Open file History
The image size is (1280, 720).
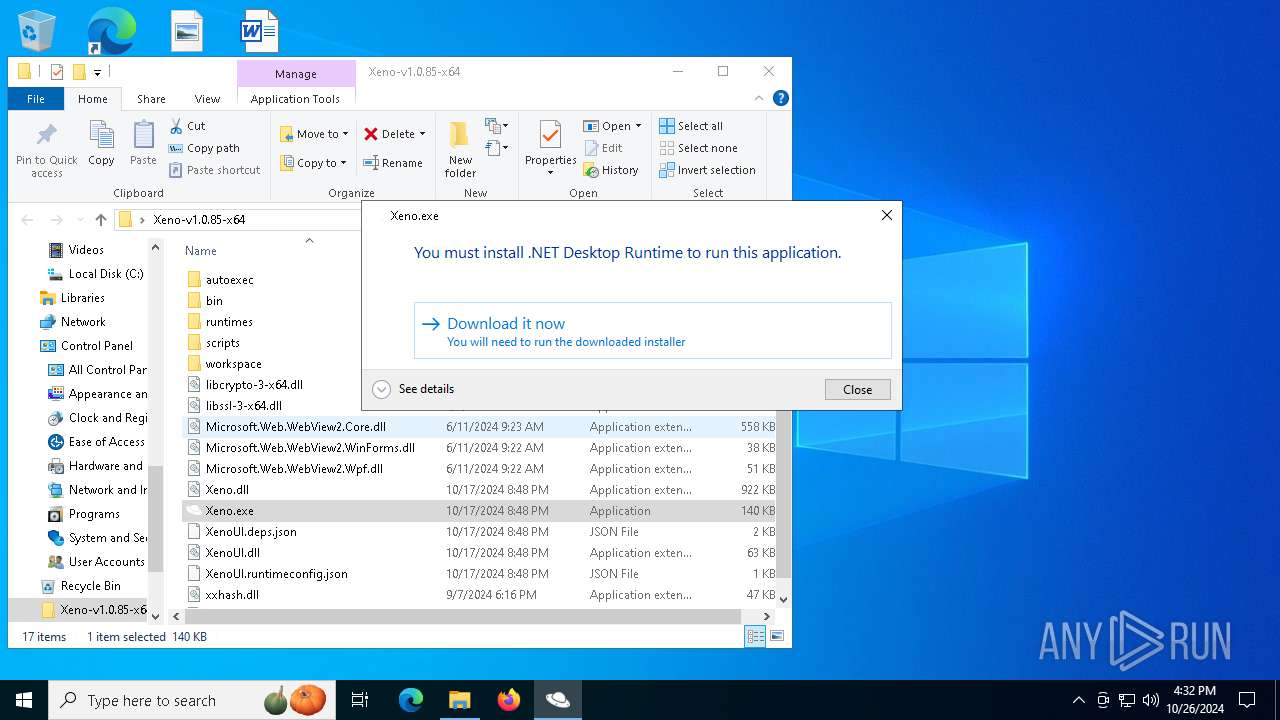pos(611,170)
